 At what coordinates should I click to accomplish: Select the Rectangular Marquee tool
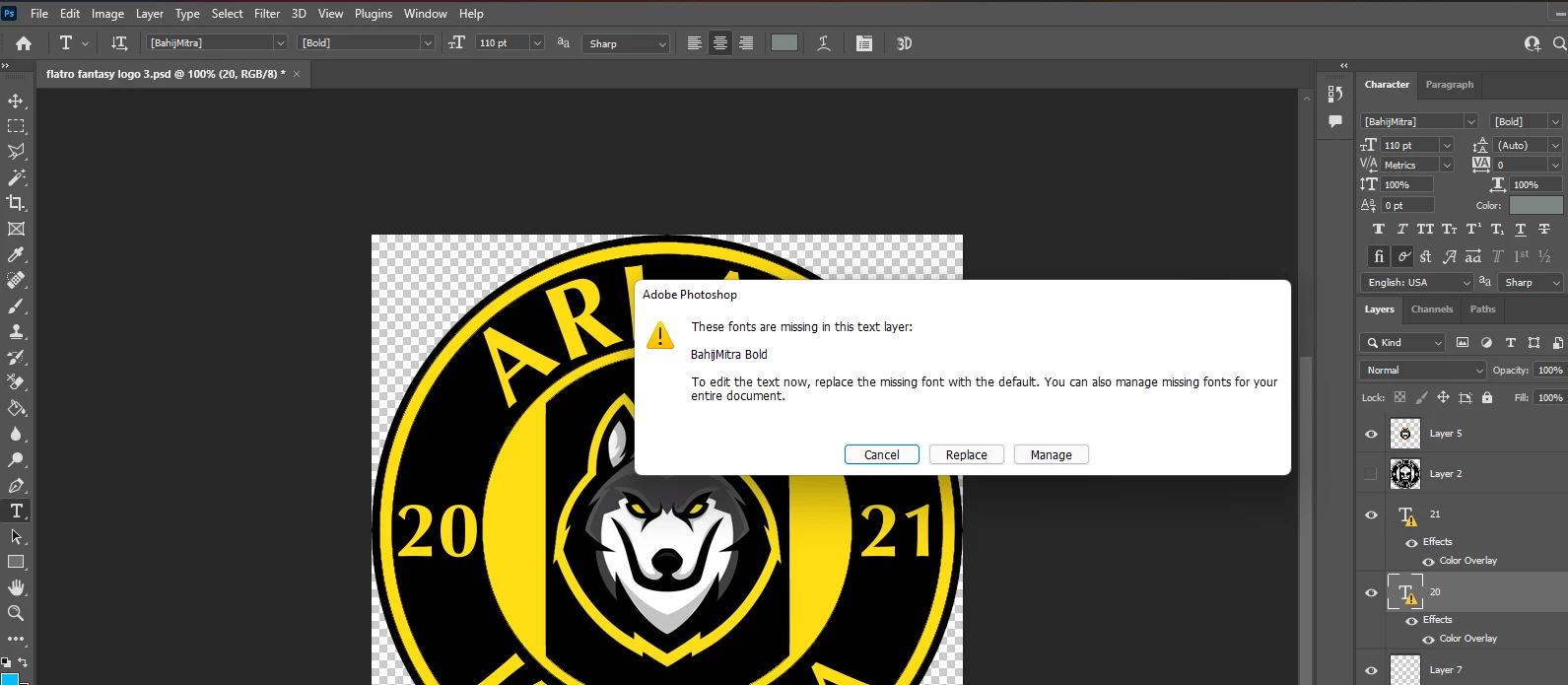[16, 126]
